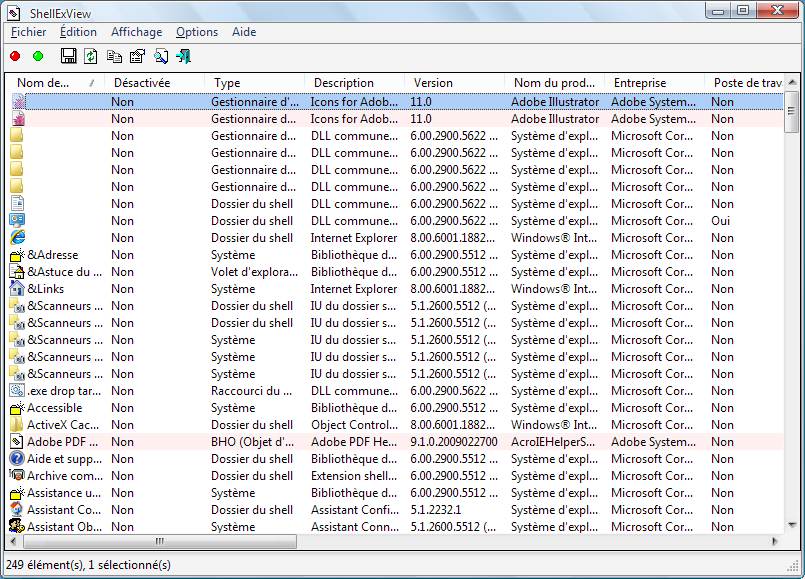Disable selected items with the red dot
This screenshot has width=805, height=579.
pos(15,56)
